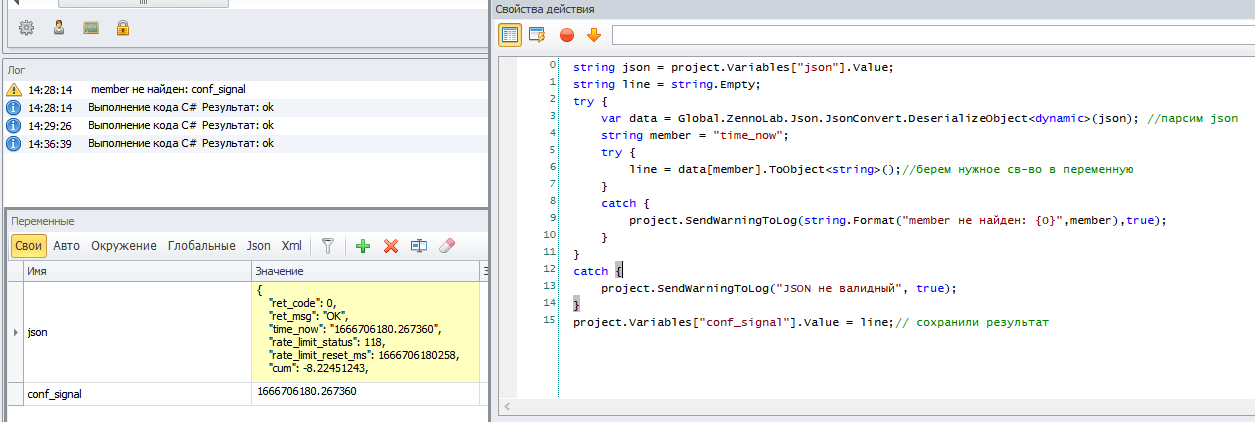Screen dimensions: 1255x422
Task: Click the red breakpoint circle icon
Action: 567,35
